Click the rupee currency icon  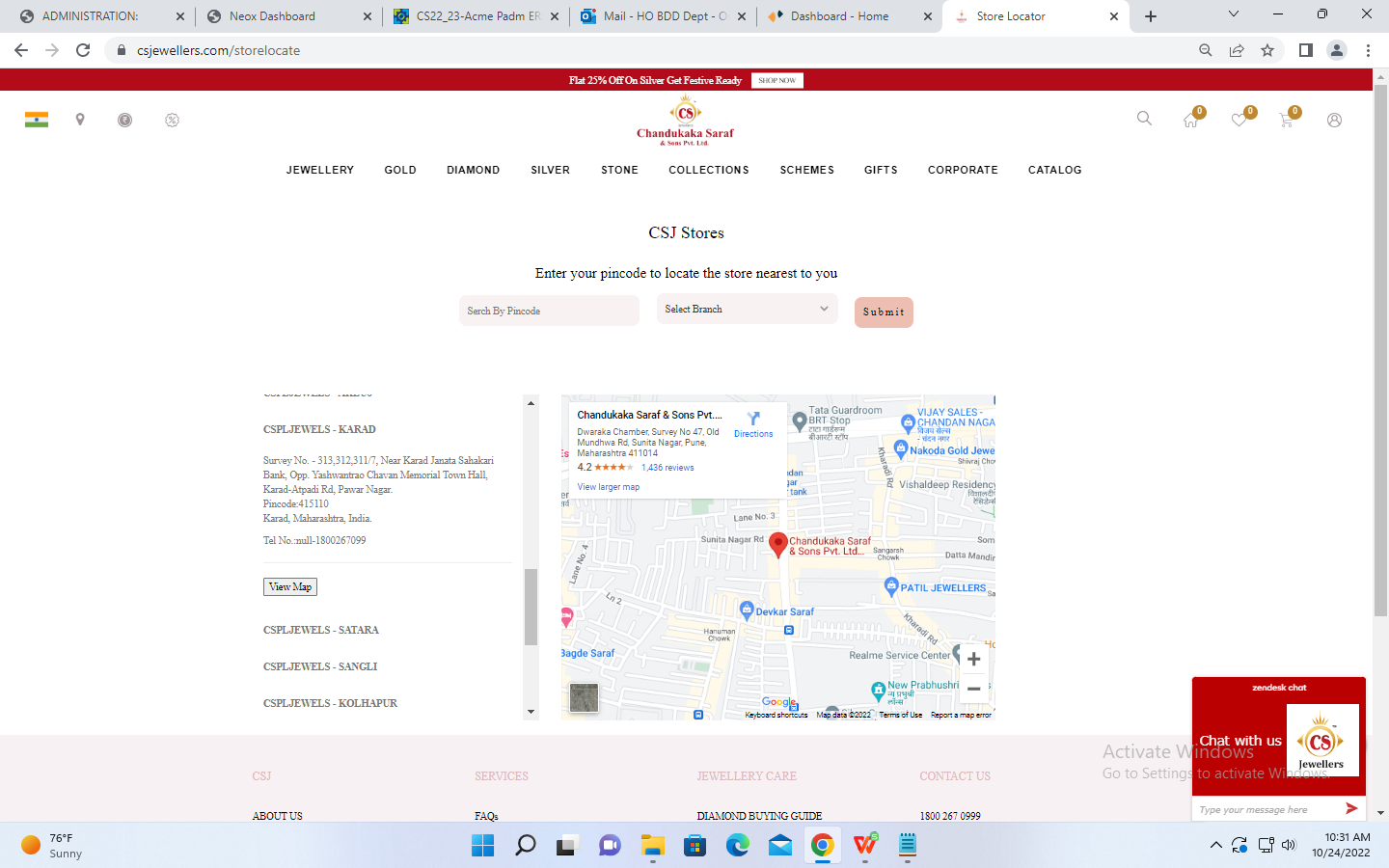click(124, 120)
